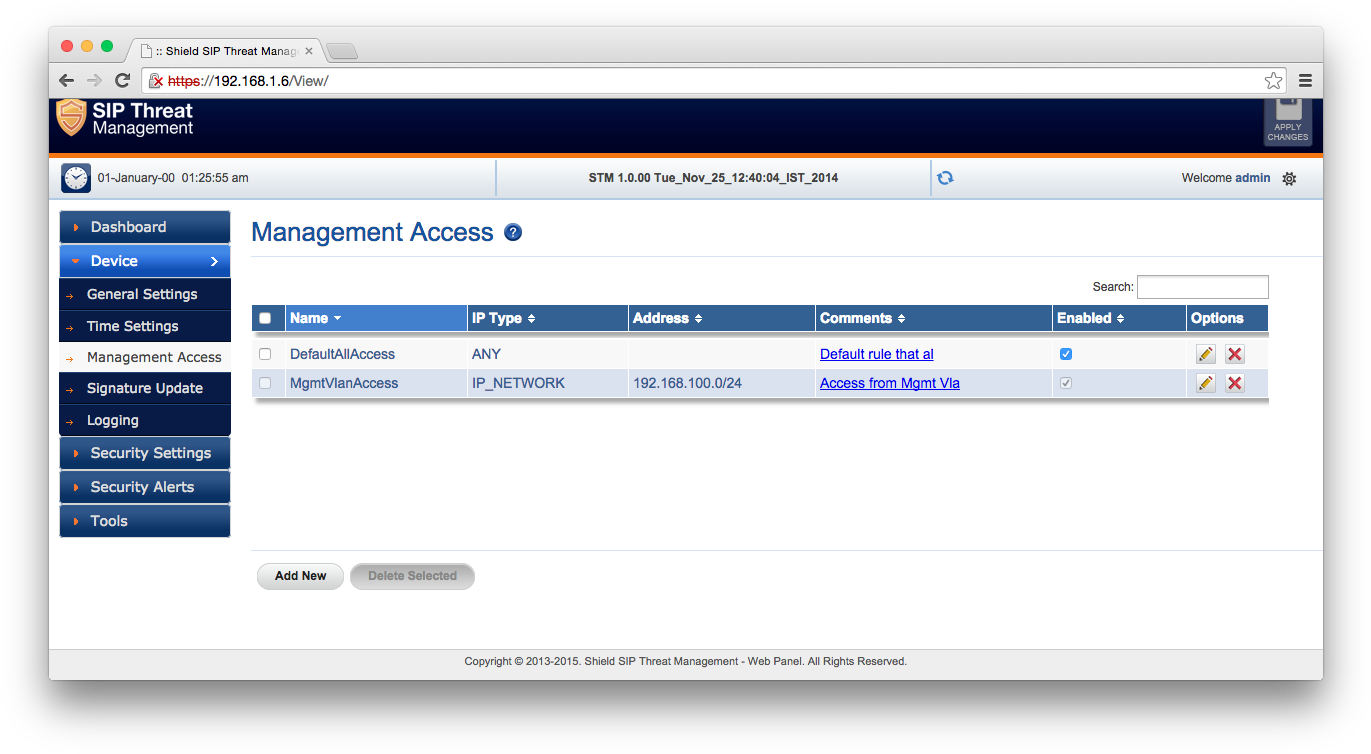The image size is (1371, 754).
Task: Open Signature Update in sidebar
Action: (x=144, y=388)
